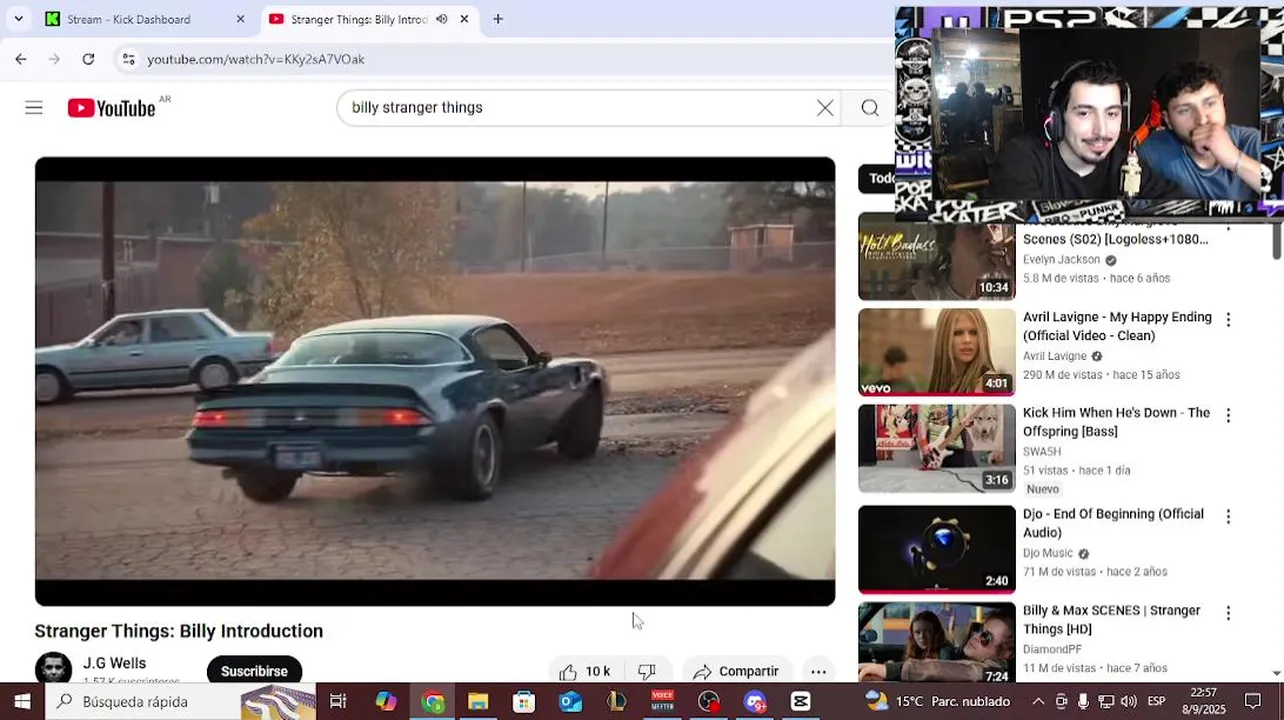Open the 'Djo - End Of Beginning' title link
The height and width of the screenshot is (720, 1284).
click(1113, 523)
